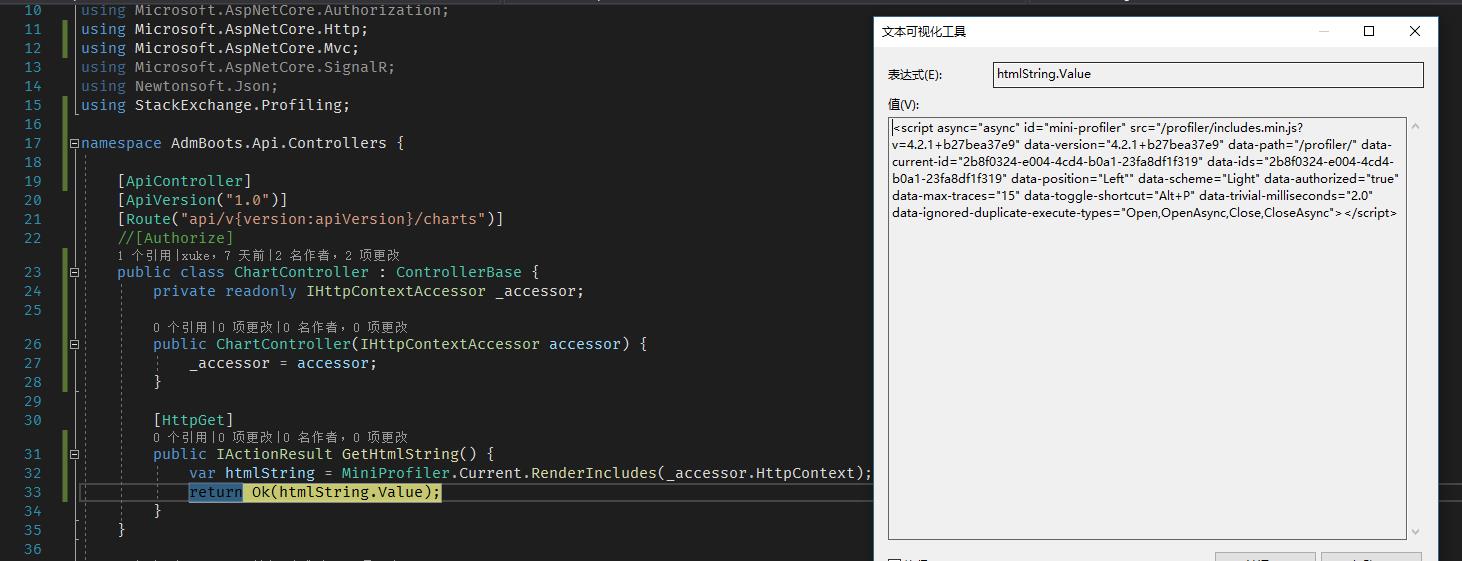Click the '_accessor = accessor;' assignment
1462x561 pixels.
[x=283, y=363]
